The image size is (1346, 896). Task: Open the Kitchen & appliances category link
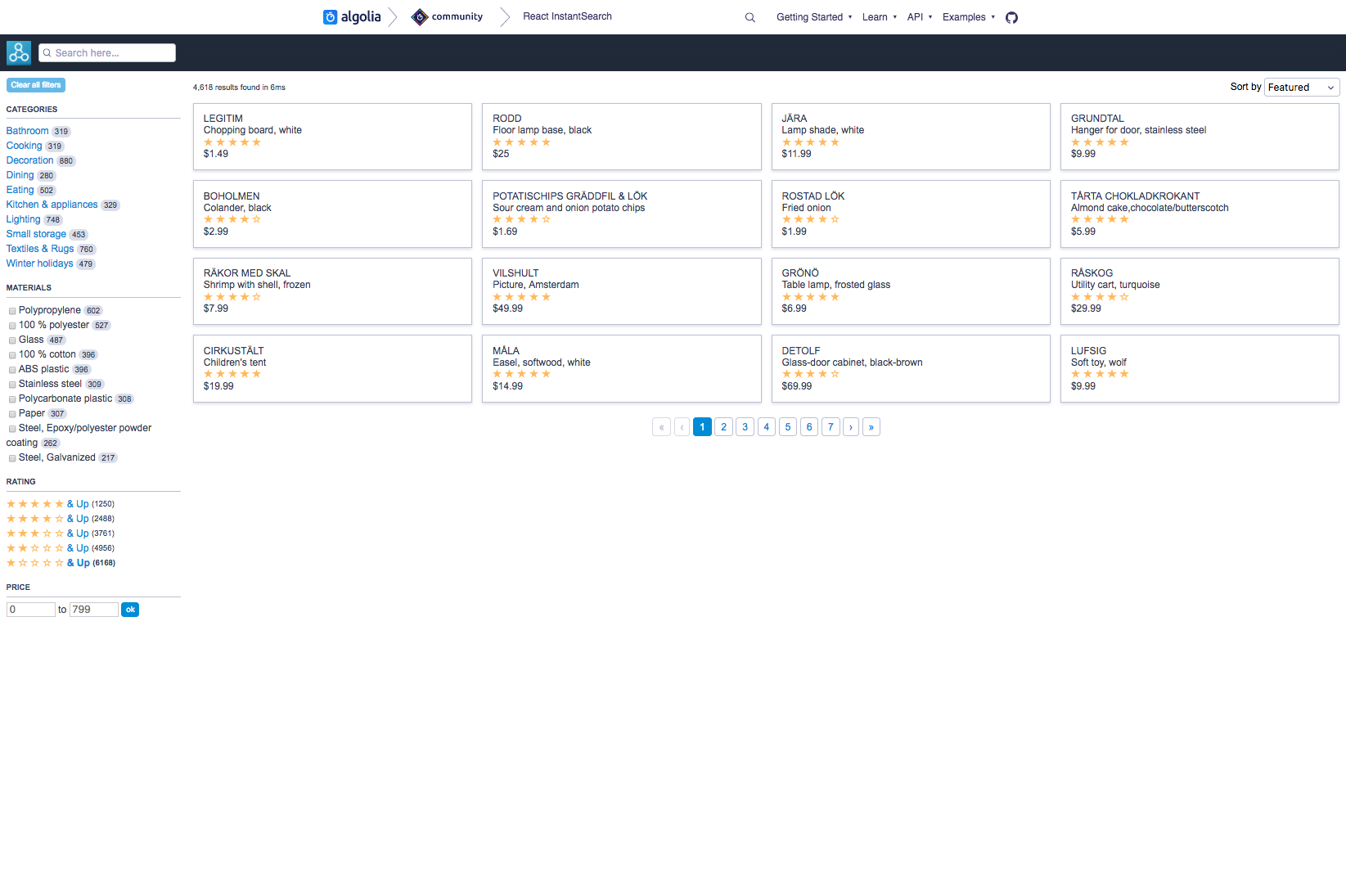[x=52, y=205]
